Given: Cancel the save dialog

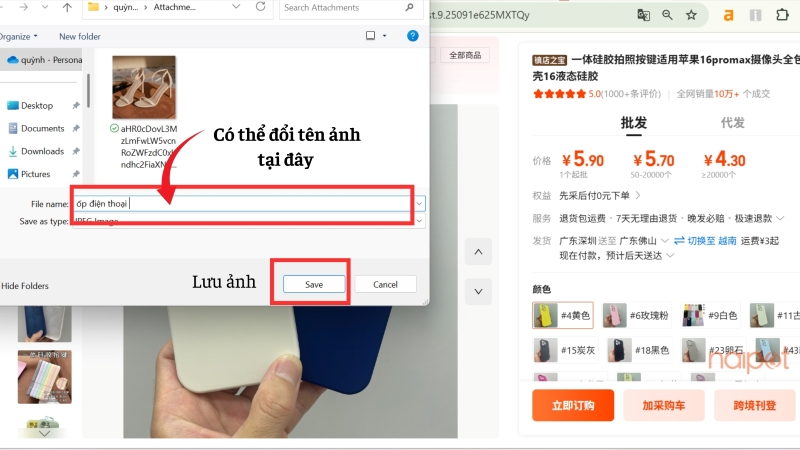Looking at the screenshot, I should (x=385, y=284).
